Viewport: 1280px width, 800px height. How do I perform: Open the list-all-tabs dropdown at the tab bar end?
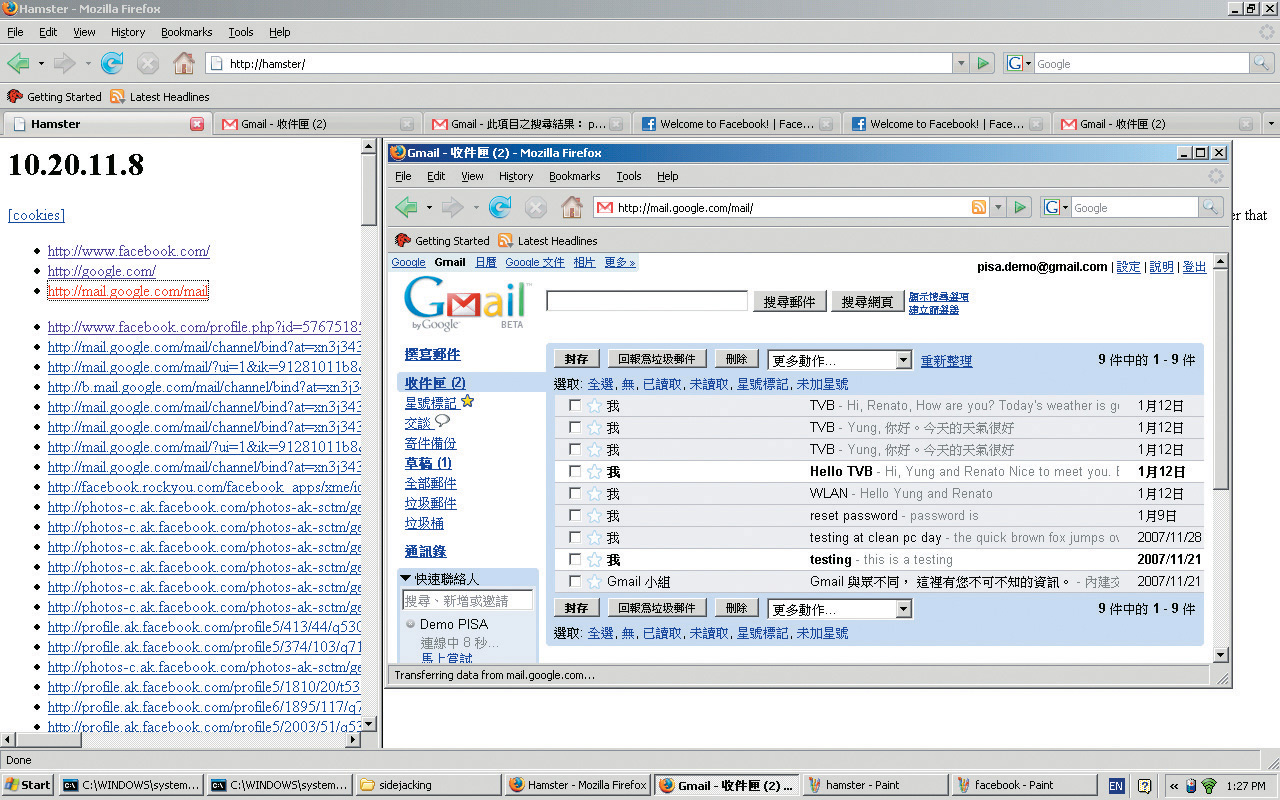(x=1270, y=124)
